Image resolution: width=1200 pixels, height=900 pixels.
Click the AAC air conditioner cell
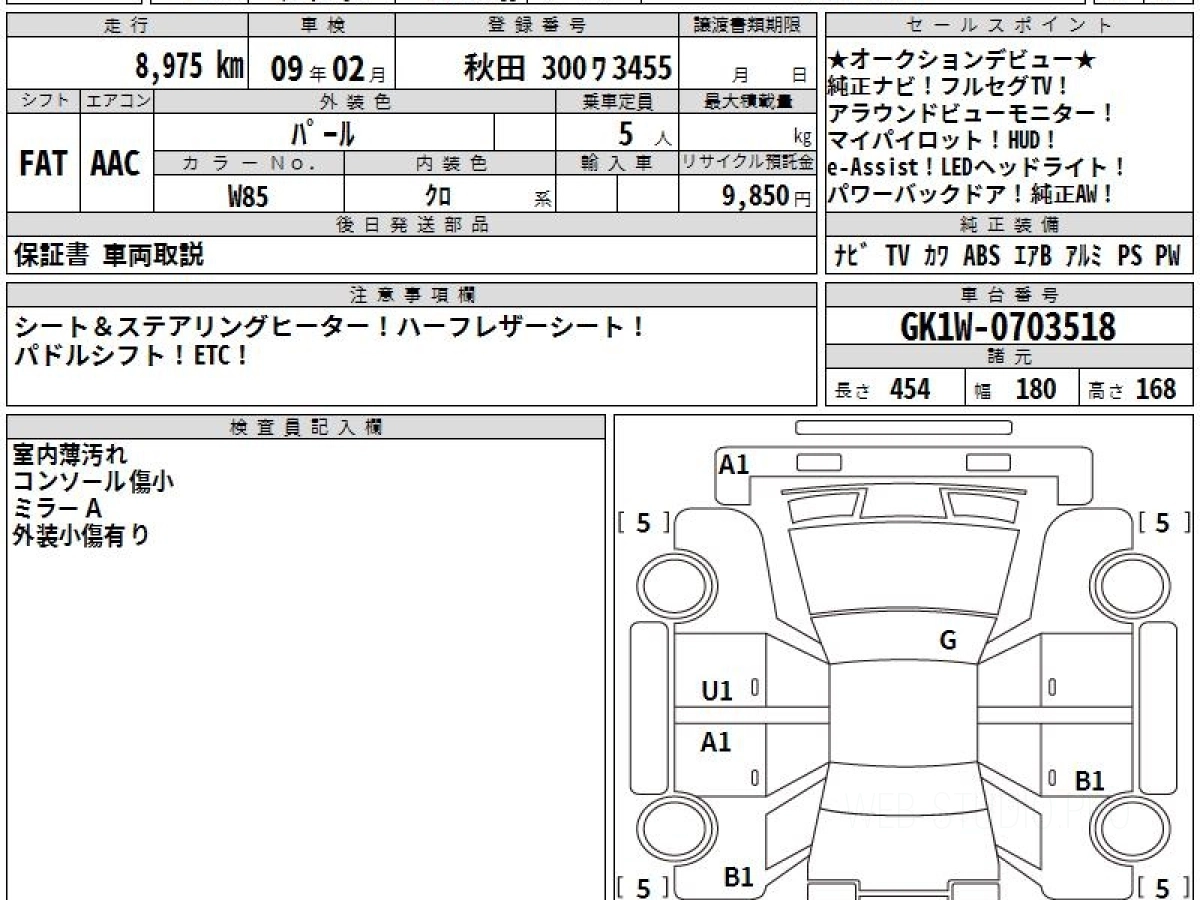tap(116, 164)
